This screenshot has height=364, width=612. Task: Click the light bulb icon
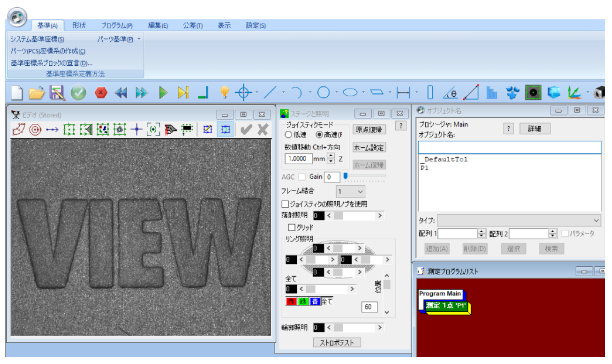click(224, 93)
